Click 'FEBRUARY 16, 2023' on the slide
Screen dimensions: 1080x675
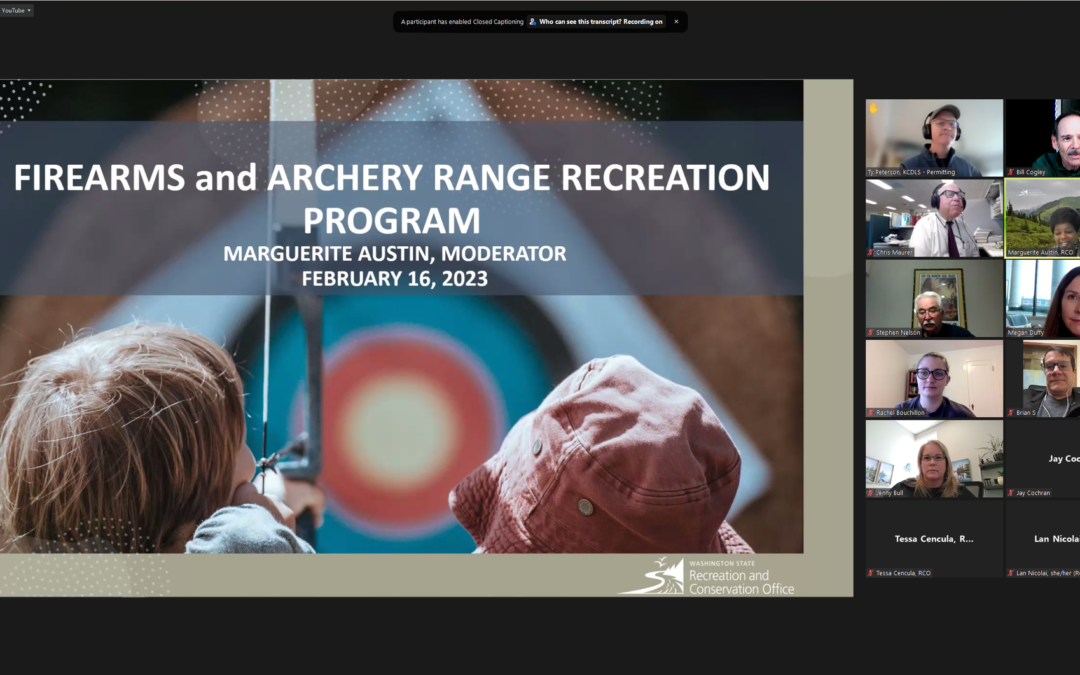click(x=395, y=278)
